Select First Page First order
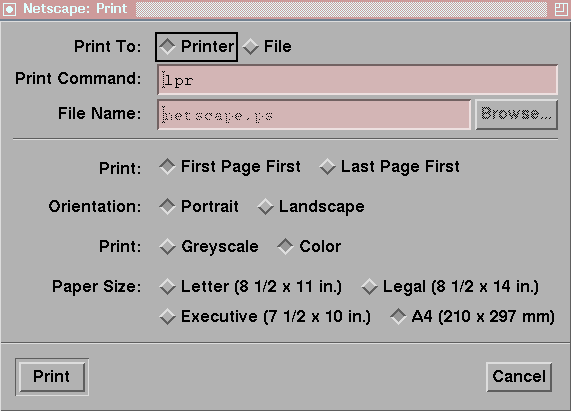The height and width of the screenshot is (411, 571). tap(230, 167)
